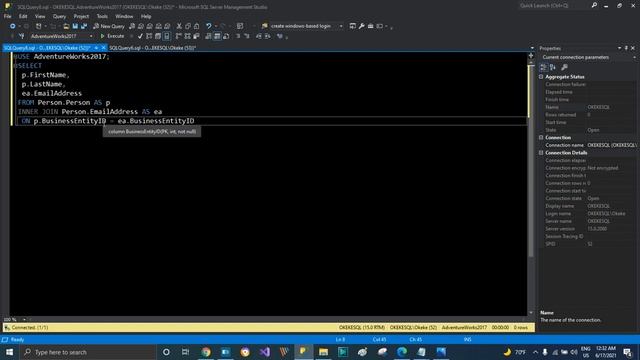Image resolution: width=640 pixels, height=360 pixels.
Task: Click the navigate Back circular arrow icon
Action: click(13, 26)
